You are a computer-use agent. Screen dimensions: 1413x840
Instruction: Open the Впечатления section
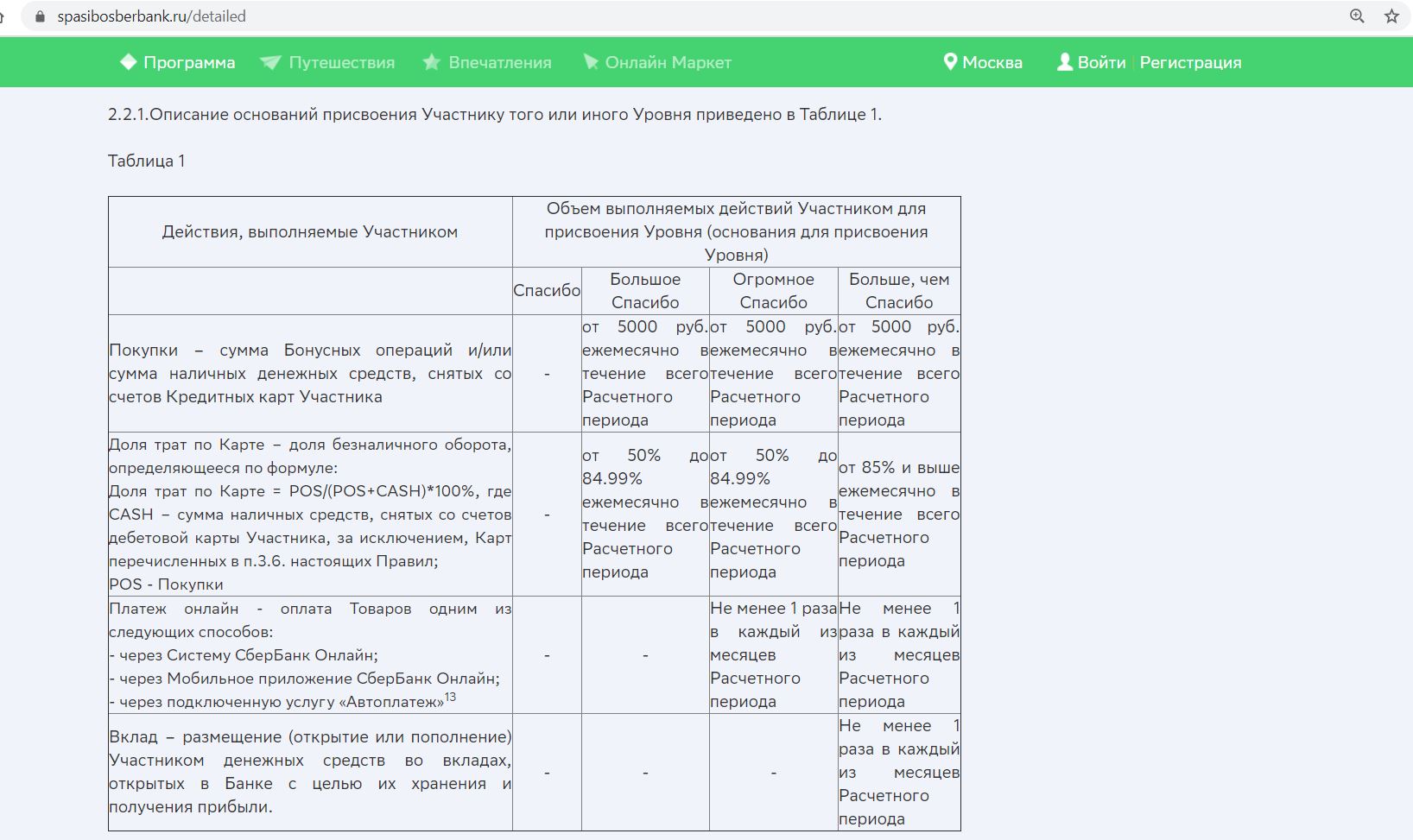499,63
